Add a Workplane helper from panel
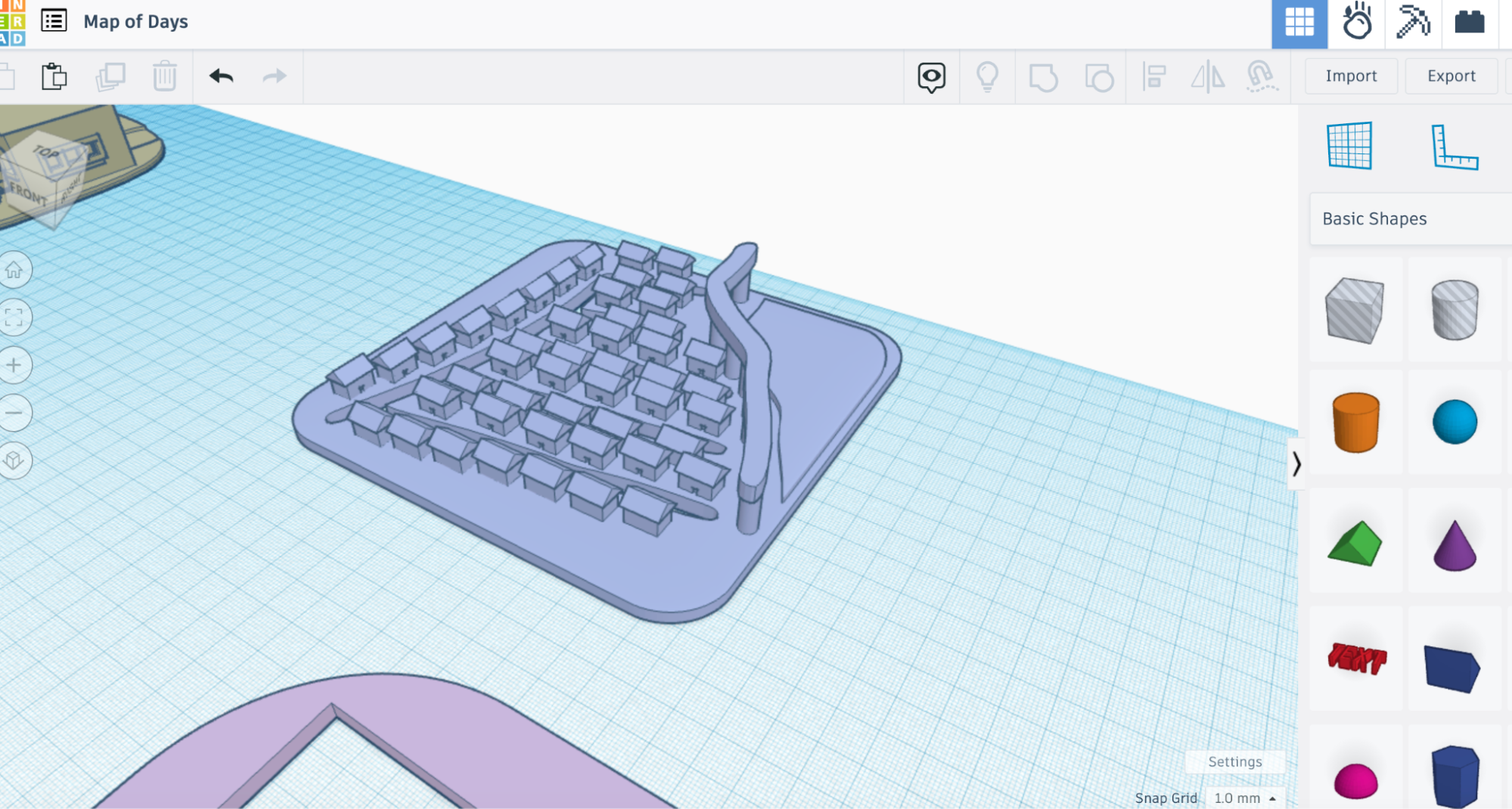This screenshot has width=1512, height=809. (x=1349, y=145)
